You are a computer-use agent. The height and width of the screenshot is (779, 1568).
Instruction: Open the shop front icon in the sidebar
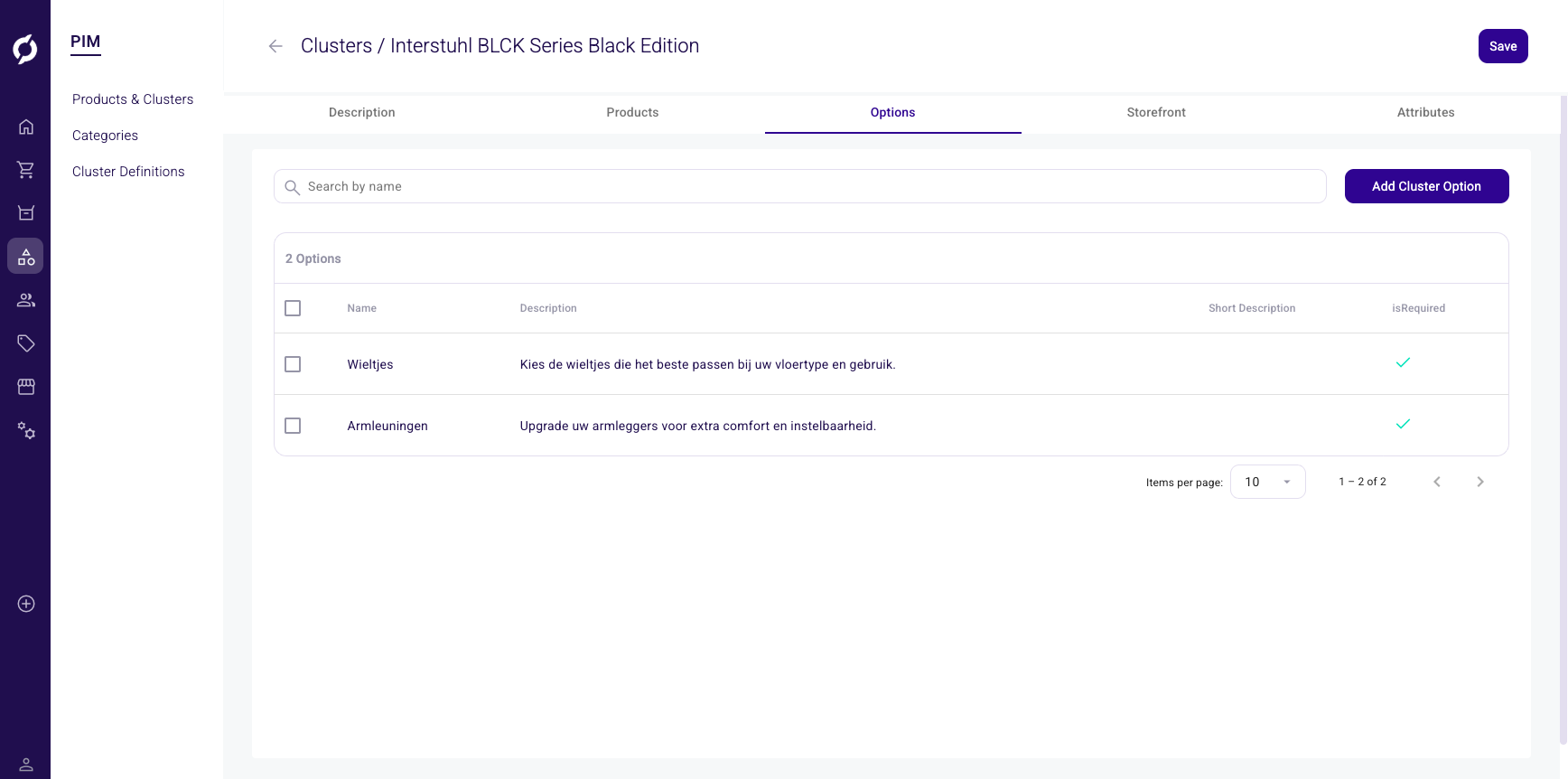(x=26, y=387)
